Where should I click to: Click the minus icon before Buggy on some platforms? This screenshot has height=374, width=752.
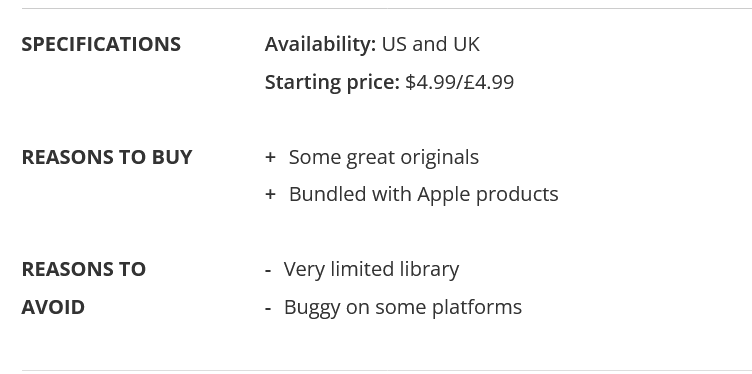tap(268, 308)
